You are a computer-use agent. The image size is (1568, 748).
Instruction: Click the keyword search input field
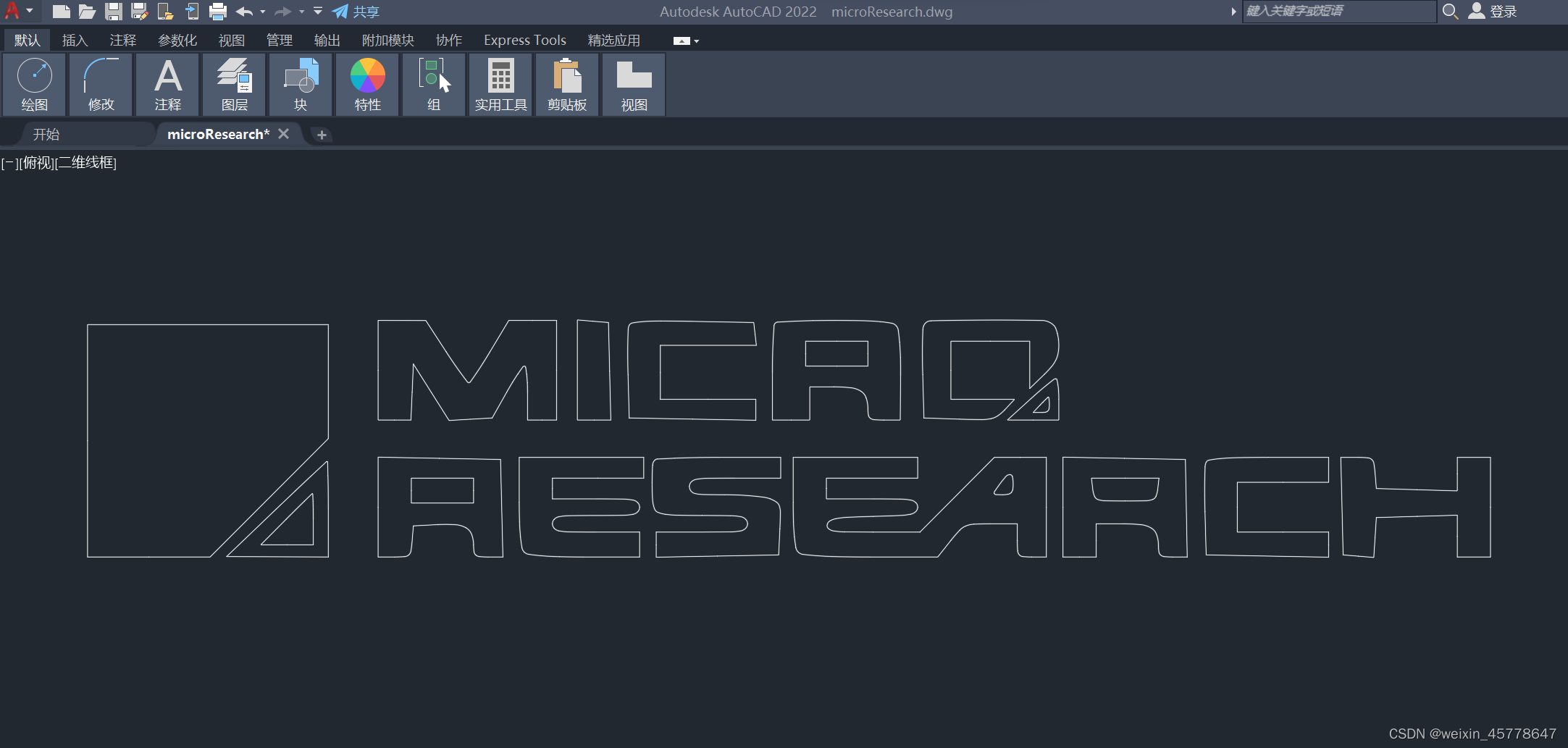coord(1339,12)
